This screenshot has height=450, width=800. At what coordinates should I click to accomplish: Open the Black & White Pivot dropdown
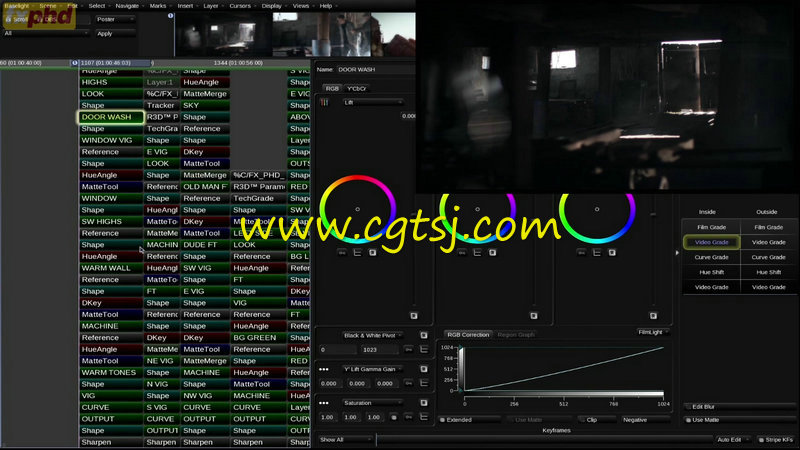click(372, 335)
